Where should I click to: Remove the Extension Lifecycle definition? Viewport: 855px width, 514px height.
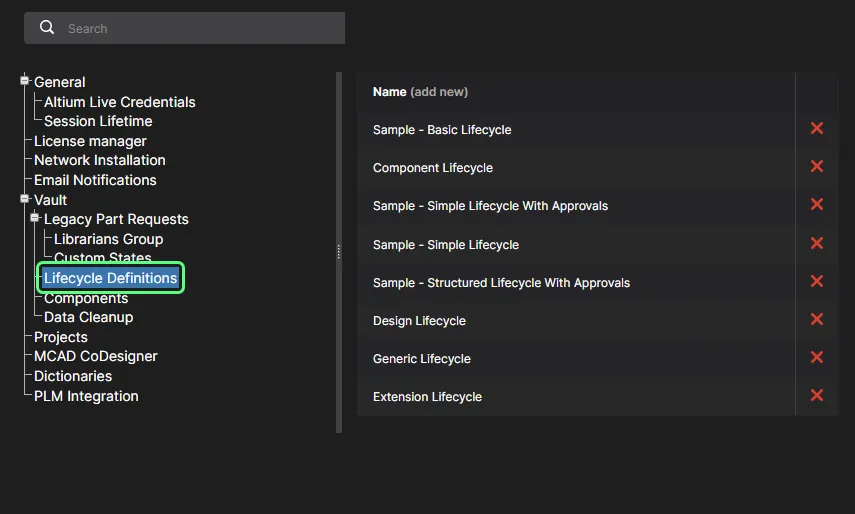817,396
